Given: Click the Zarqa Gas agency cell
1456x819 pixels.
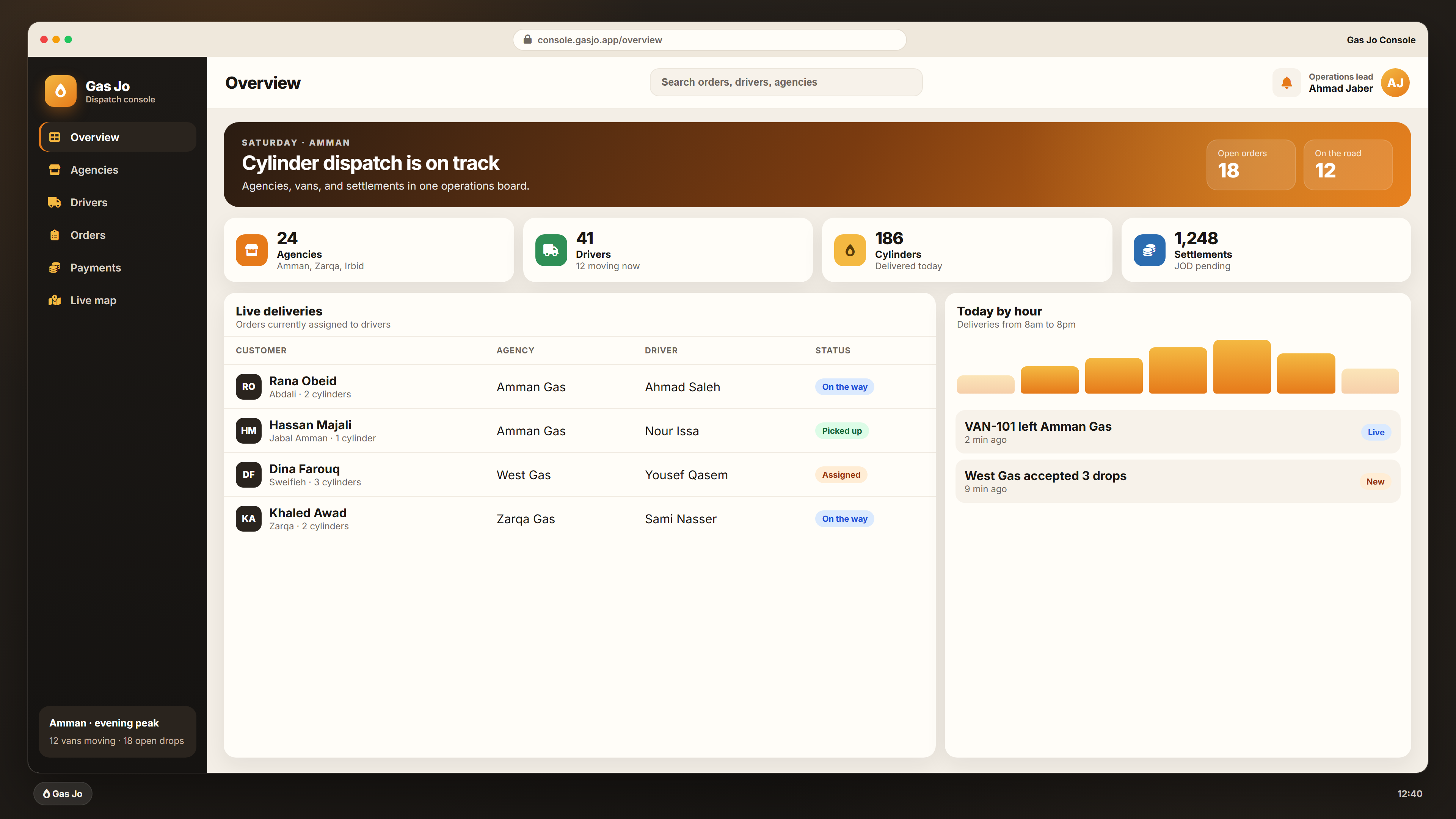Looking at the screenshot, I should [x=526, y=519].
